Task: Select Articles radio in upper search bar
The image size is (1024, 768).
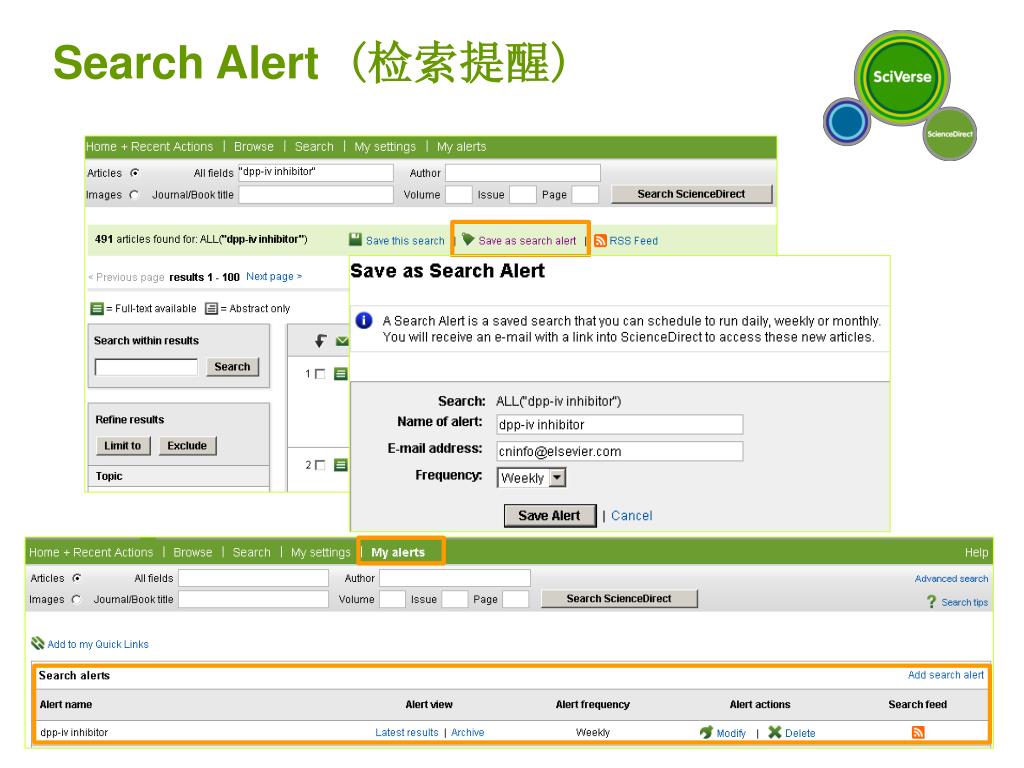Action: (135, 173)
